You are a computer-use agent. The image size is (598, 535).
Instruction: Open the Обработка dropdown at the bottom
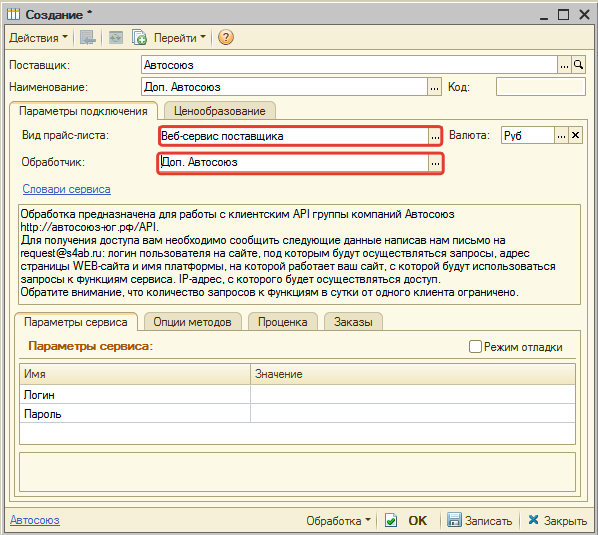338,521
